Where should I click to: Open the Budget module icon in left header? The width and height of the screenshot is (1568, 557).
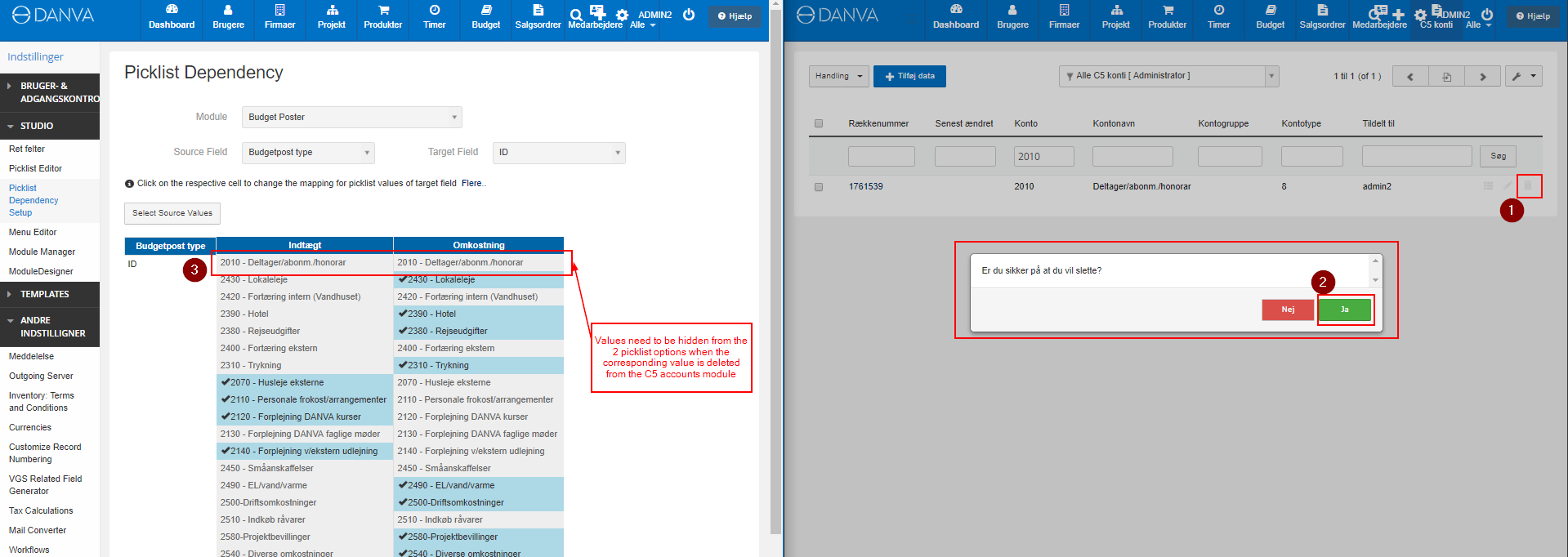coord(485,16)
